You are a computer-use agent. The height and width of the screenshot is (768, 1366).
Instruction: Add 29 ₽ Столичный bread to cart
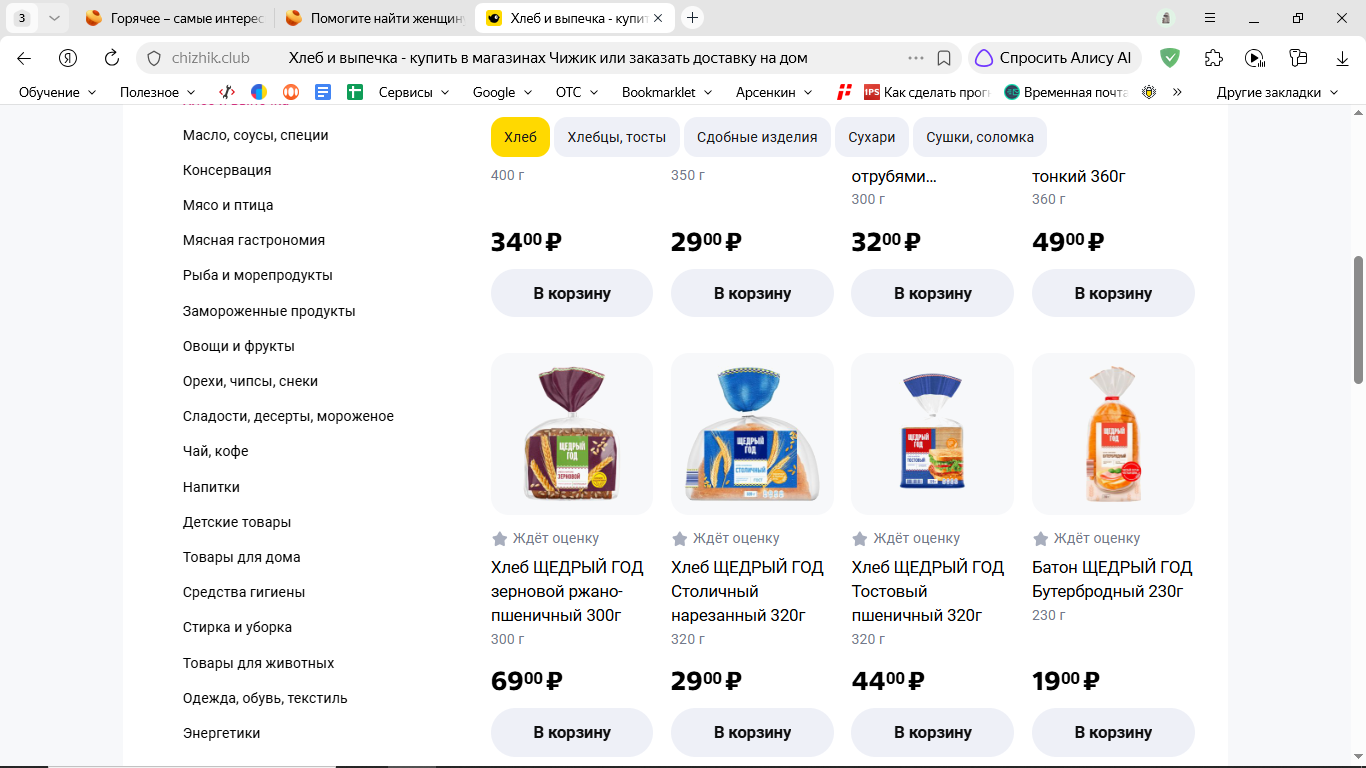[x=752, y=732]
